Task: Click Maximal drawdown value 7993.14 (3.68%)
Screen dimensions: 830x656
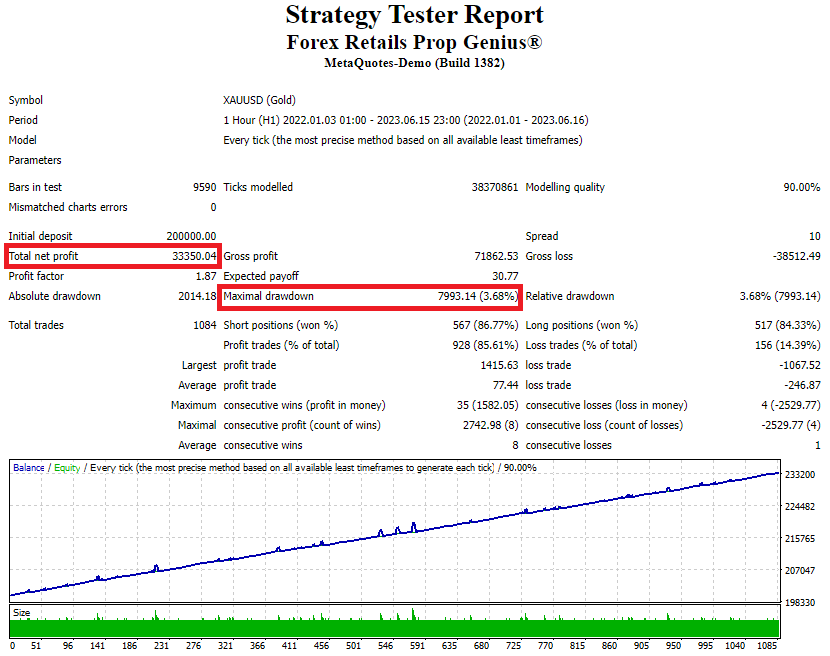Action: [477, 296]
